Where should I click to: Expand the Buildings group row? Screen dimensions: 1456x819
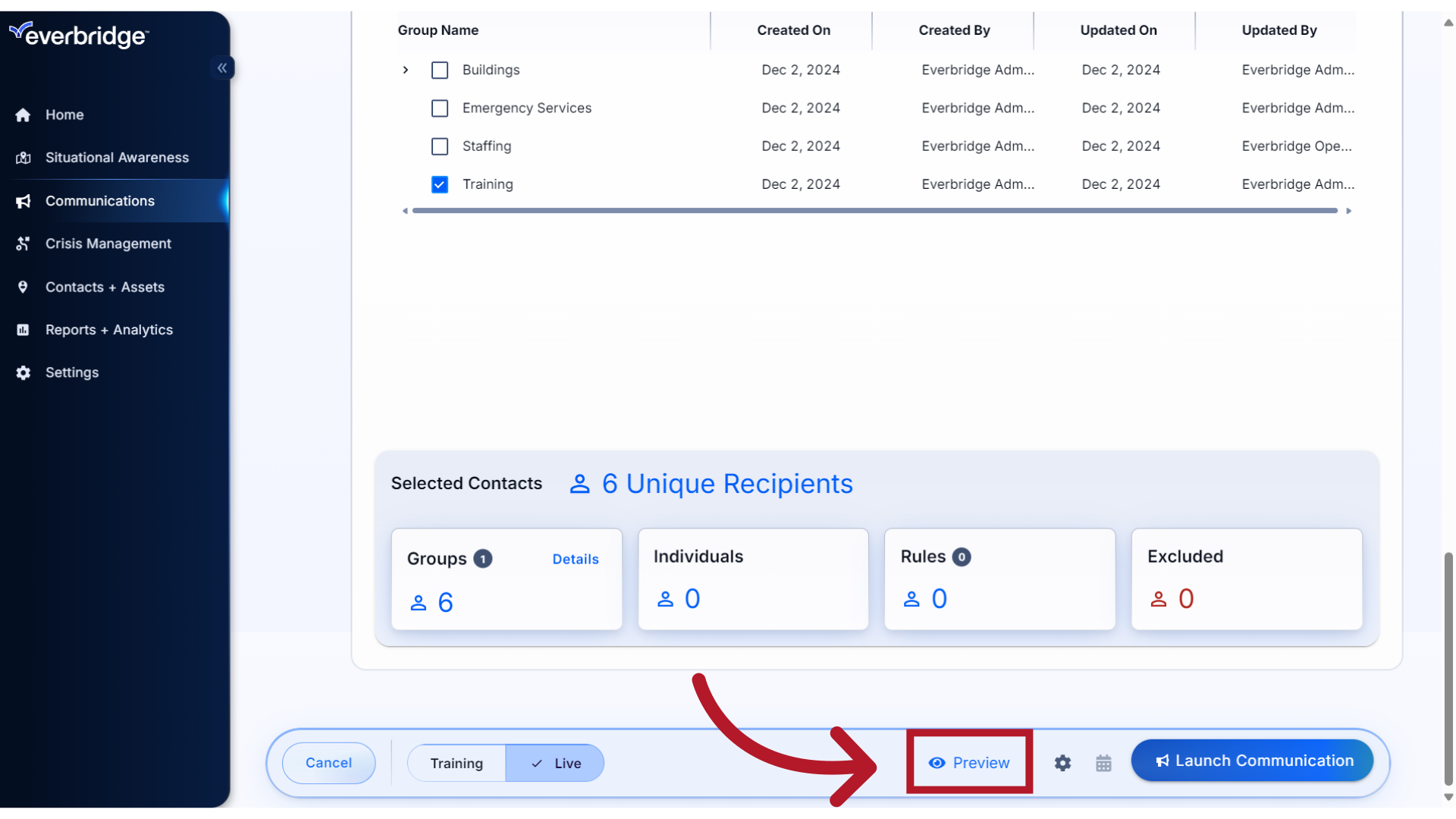point(406,70)
